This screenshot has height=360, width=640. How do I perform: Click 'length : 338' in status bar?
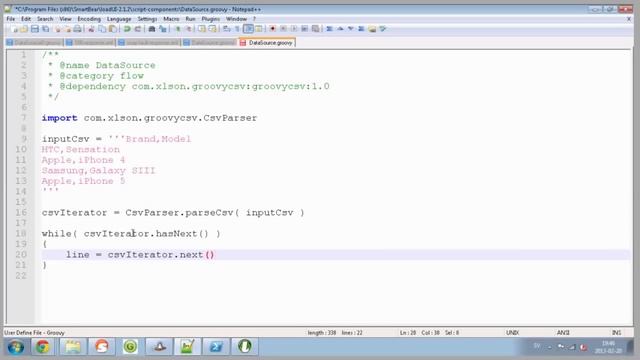point(322,333)
